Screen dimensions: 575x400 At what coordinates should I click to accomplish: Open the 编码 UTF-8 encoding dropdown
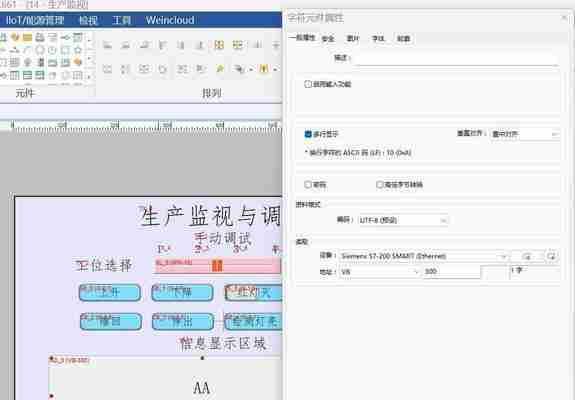[403, 220]
